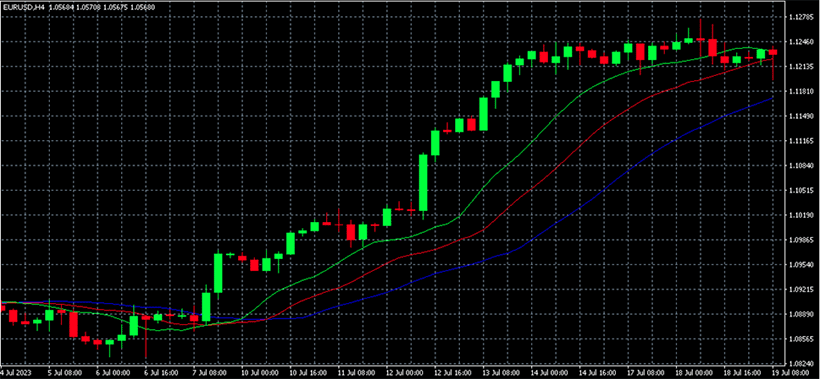This screenshot has width=820, height=379.
Task: Click the EURUSD,H4 chart symbol label
Action: pos(23,8)
